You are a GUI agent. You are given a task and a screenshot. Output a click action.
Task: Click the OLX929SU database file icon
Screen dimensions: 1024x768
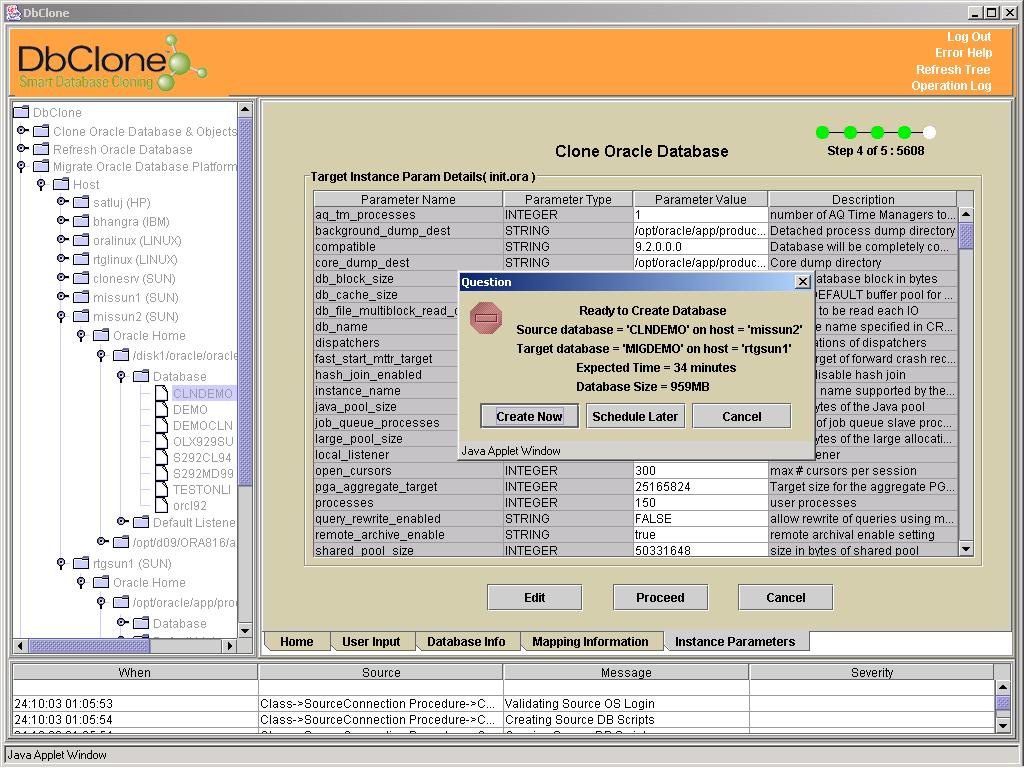coord(162,441)
